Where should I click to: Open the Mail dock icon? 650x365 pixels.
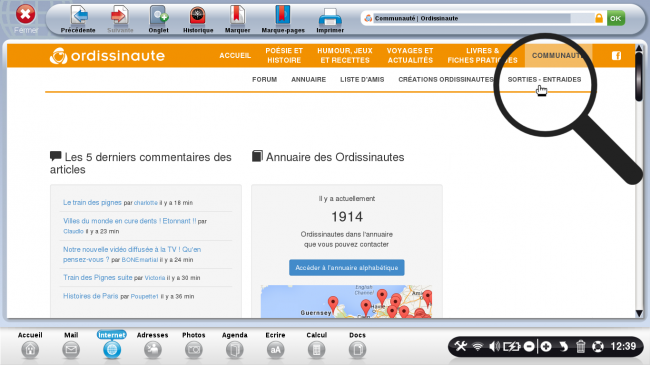tap(71, 350)
